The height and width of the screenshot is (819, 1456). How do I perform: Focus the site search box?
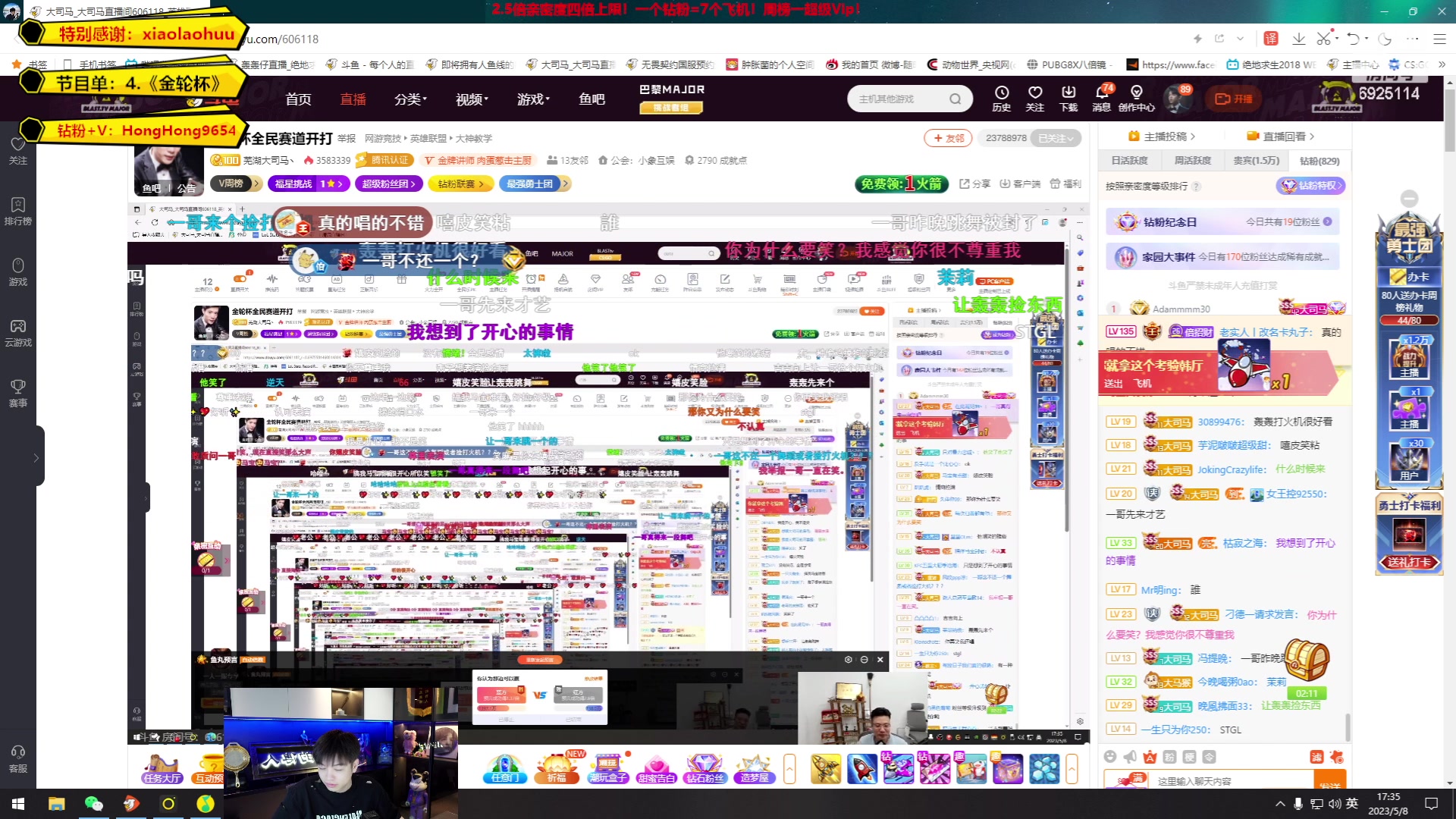tap(900, 99)
